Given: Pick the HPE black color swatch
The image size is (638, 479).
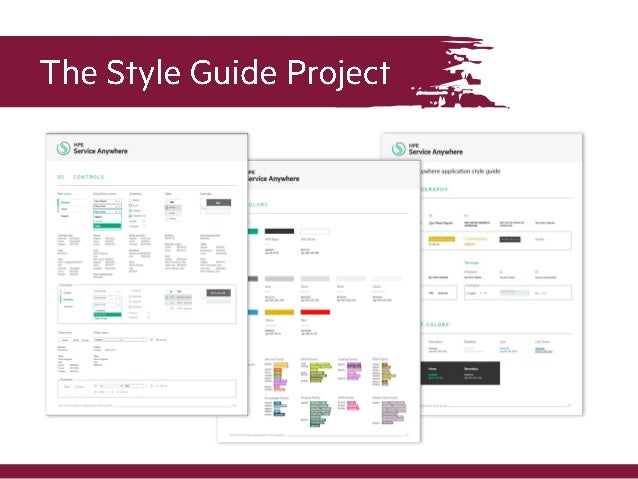Looking at the screenshot, I should click(279, 231).
